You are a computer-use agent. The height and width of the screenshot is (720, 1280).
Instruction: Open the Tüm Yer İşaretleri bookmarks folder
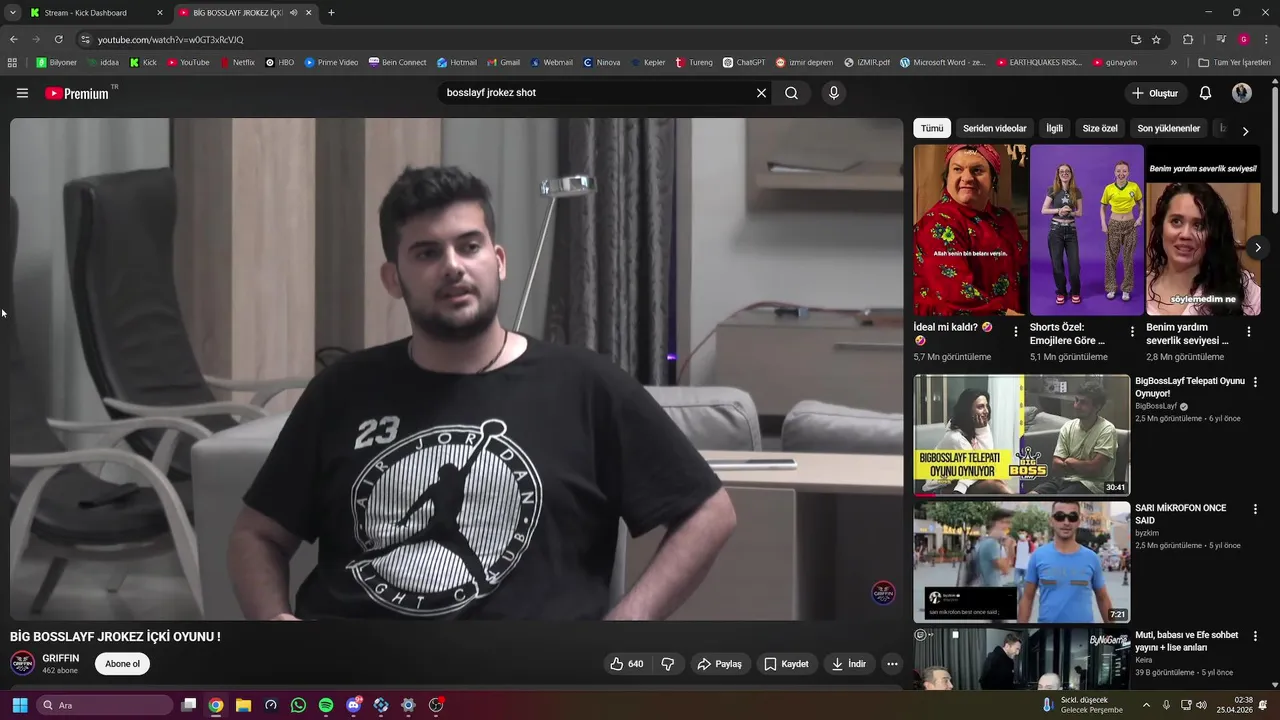[1234, 62]
